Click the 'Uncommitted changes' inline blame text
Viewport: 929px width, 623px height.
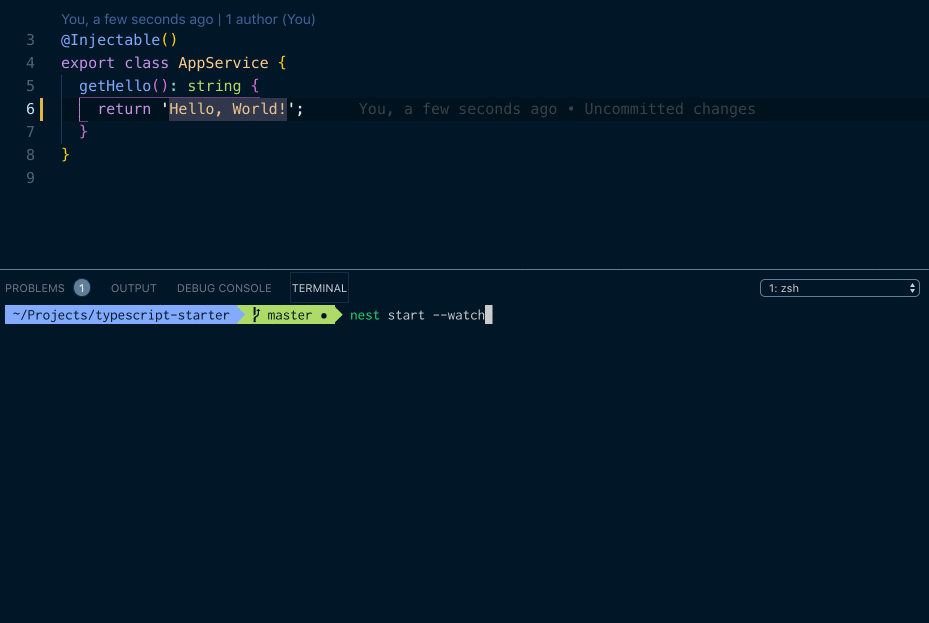669,110
